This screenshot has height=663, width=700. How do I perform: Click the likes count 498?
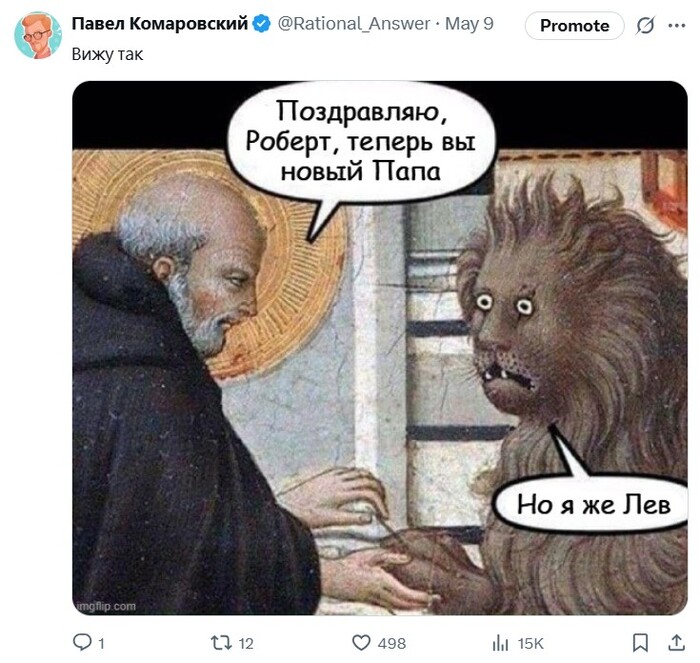[x=392, y=643]
